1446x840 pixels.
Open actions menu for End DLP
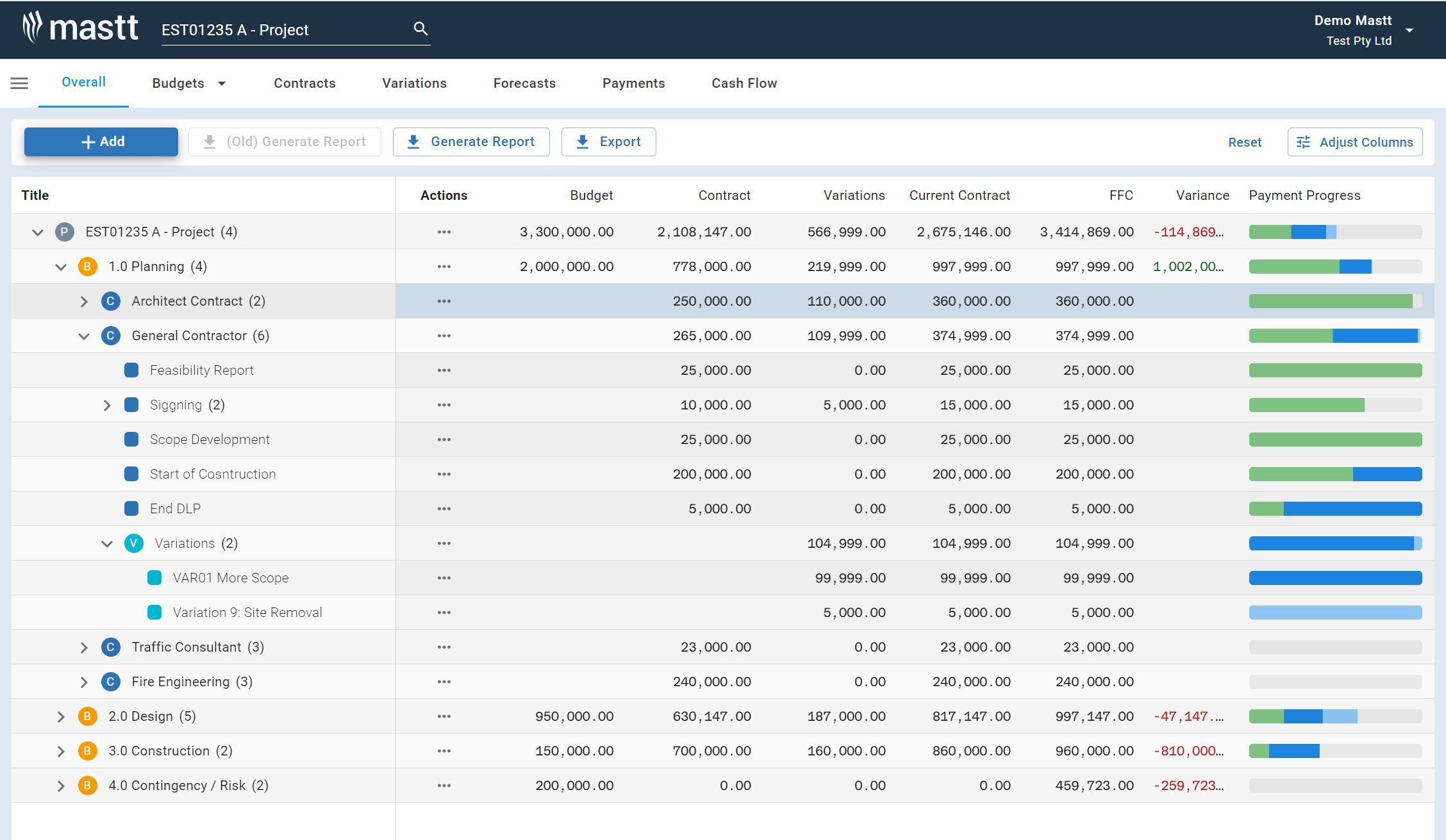pyautogui.click(x=444, y=509)
